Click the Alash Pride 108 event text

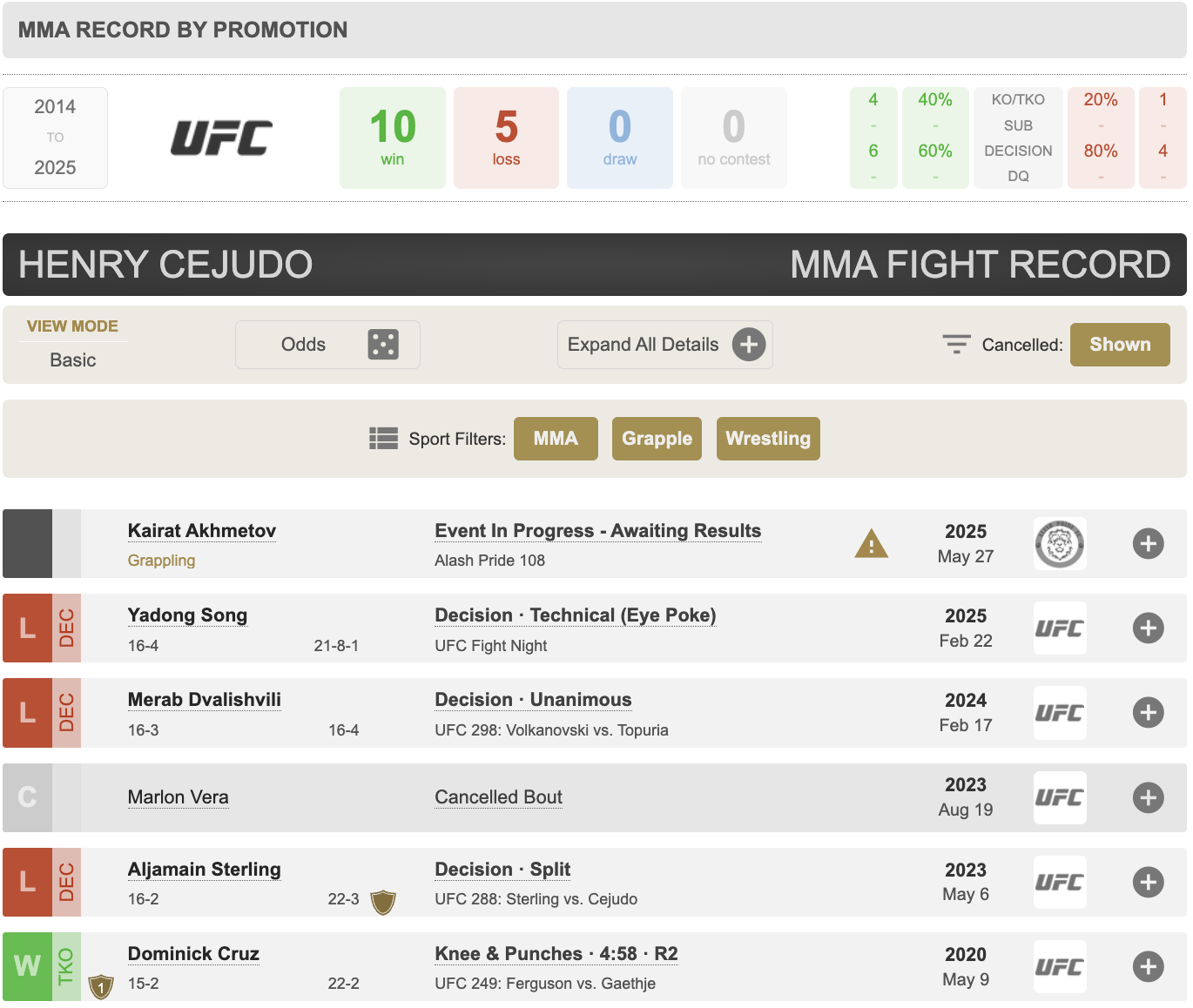pyautogui.click(x=489, y=561)
